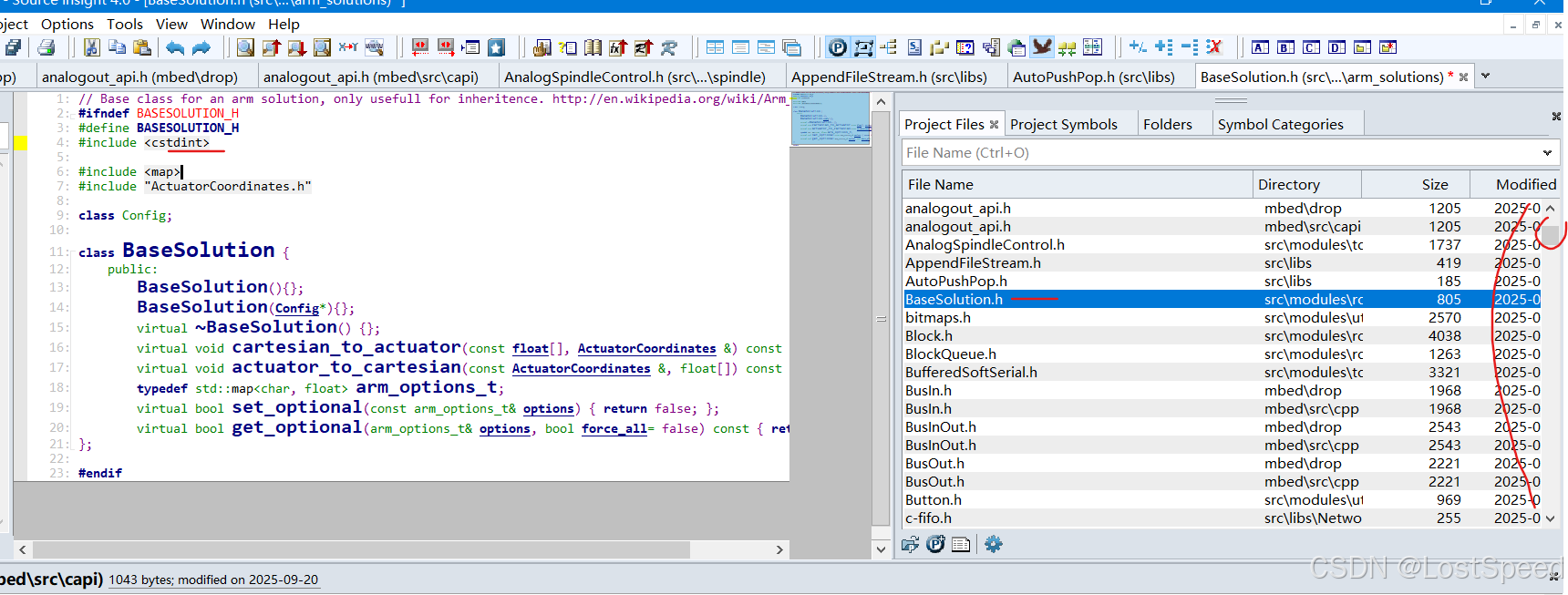Open the Replace X-to-Y tool
The image size is (1568, 595).
point(348,47)
